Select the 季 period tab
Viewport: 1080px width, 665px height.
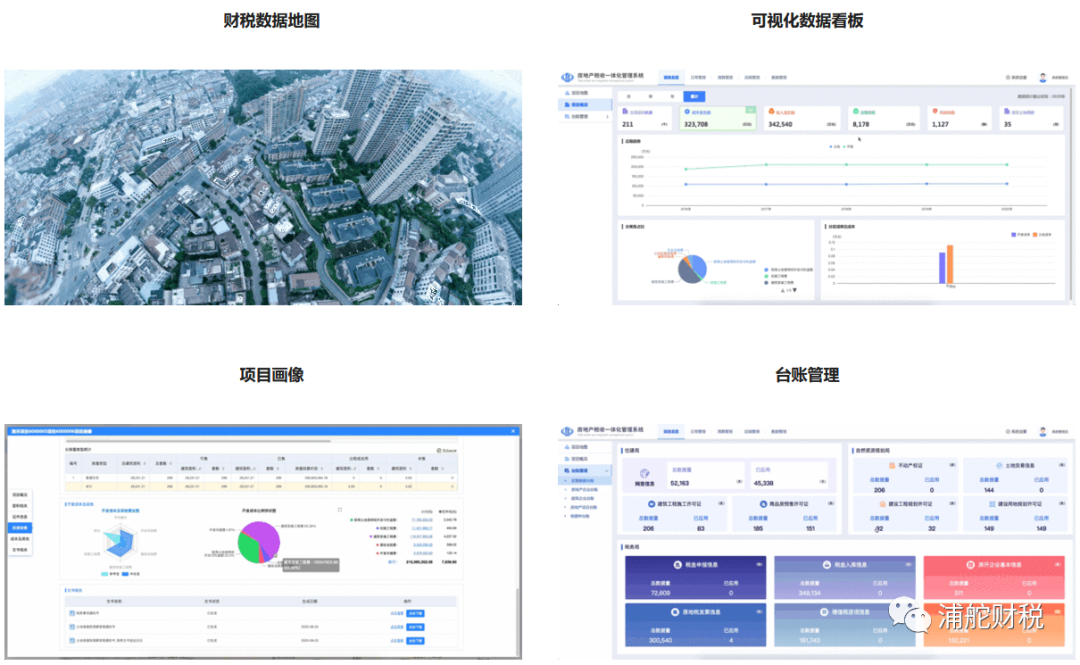[x=651, y=97]
